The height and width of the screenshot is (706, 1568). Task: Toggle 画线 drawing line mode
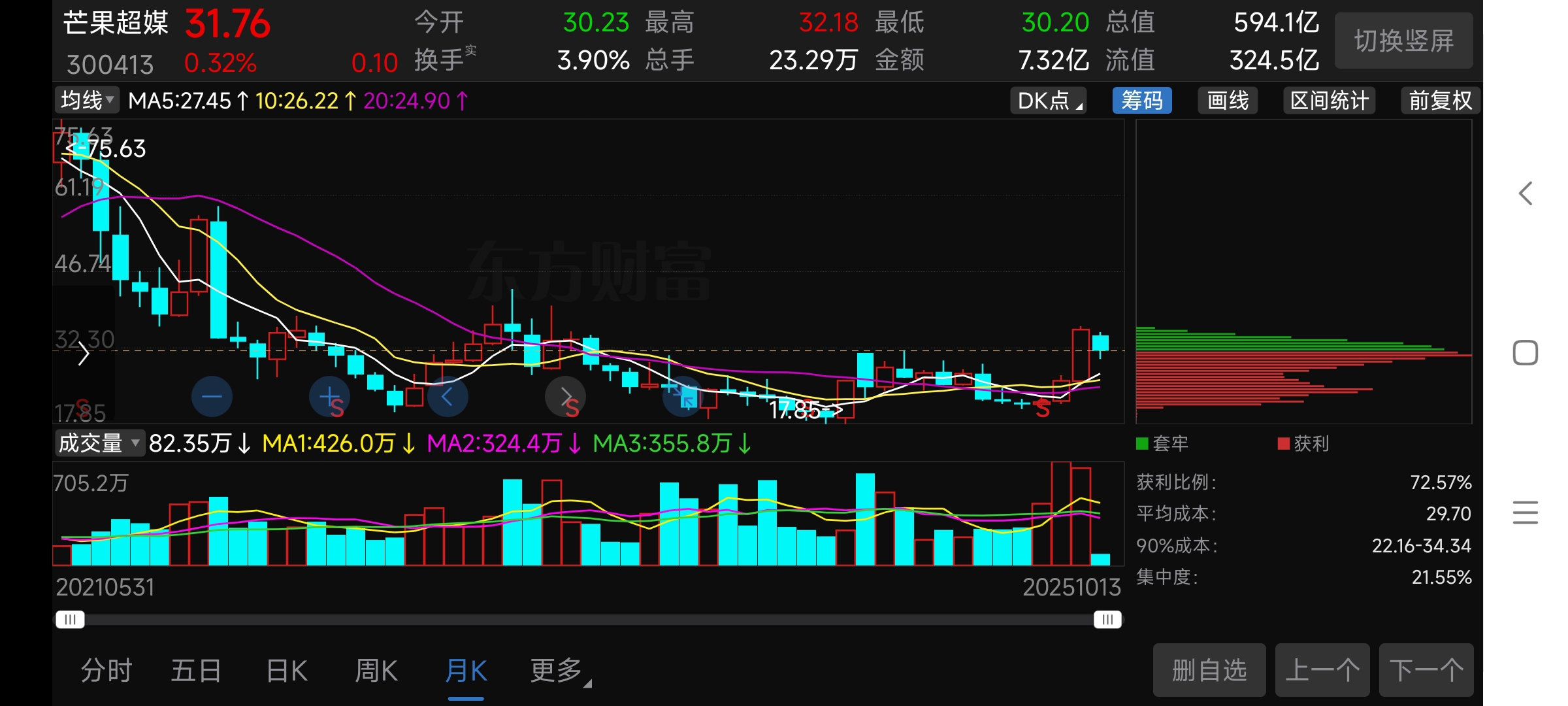click(1228, 101)
